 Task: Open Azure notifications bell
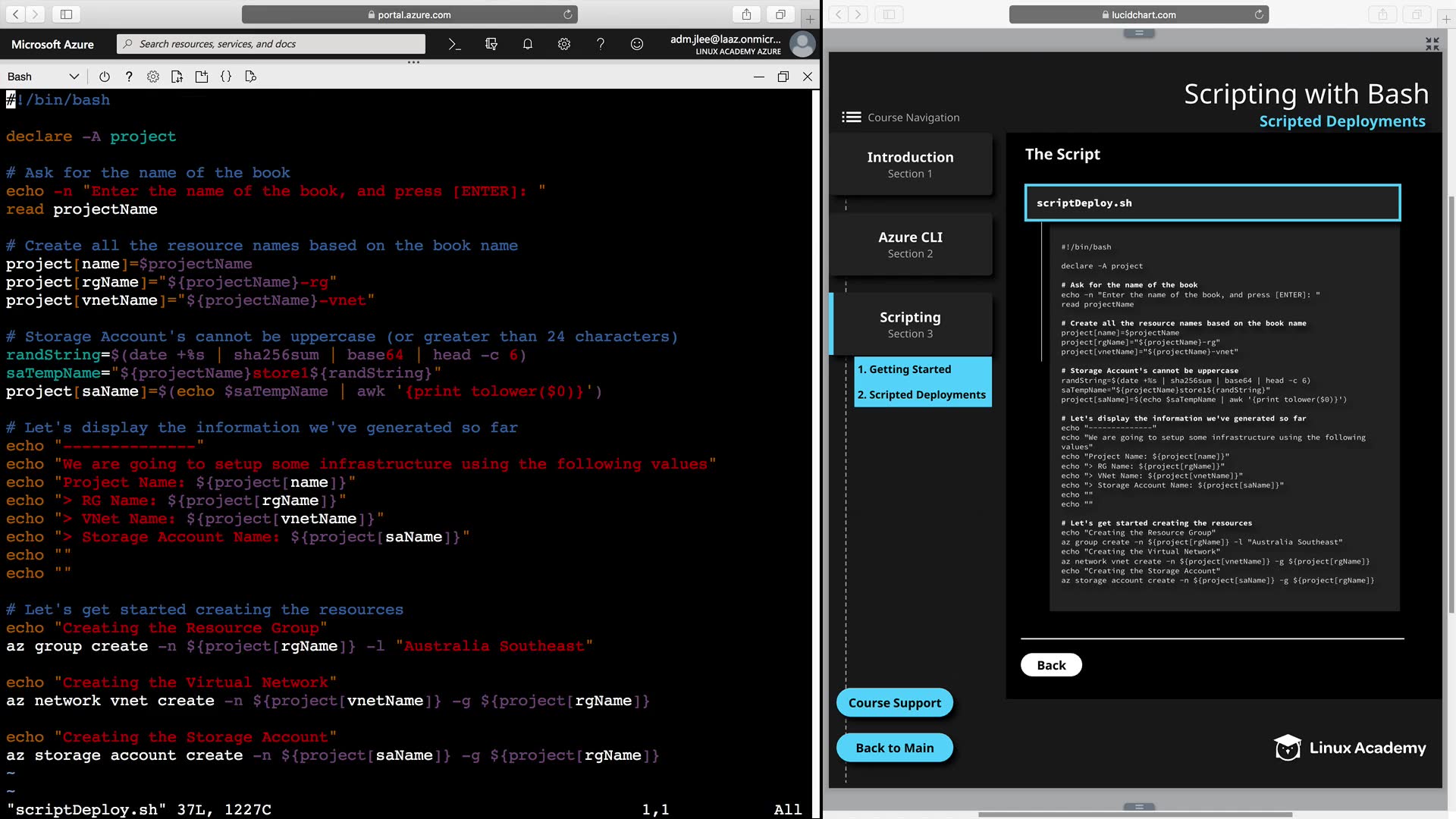point(528,44)
